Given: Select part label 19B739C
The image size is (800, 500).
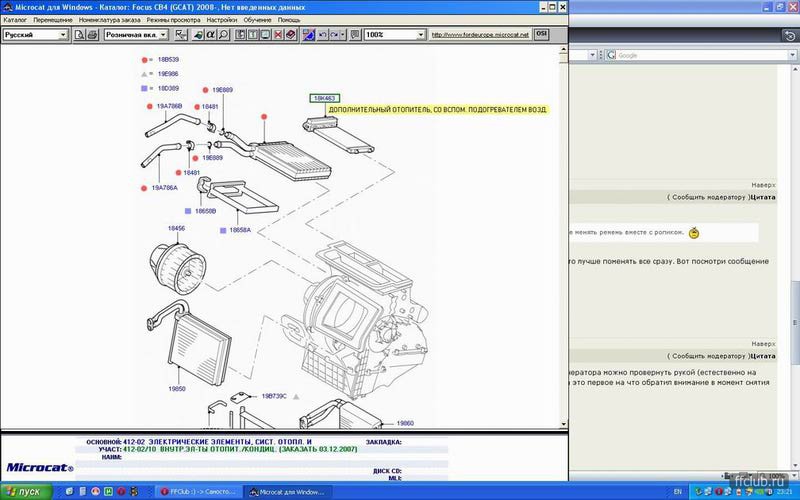Looking at the screenshot, I should tap(274, 396).
